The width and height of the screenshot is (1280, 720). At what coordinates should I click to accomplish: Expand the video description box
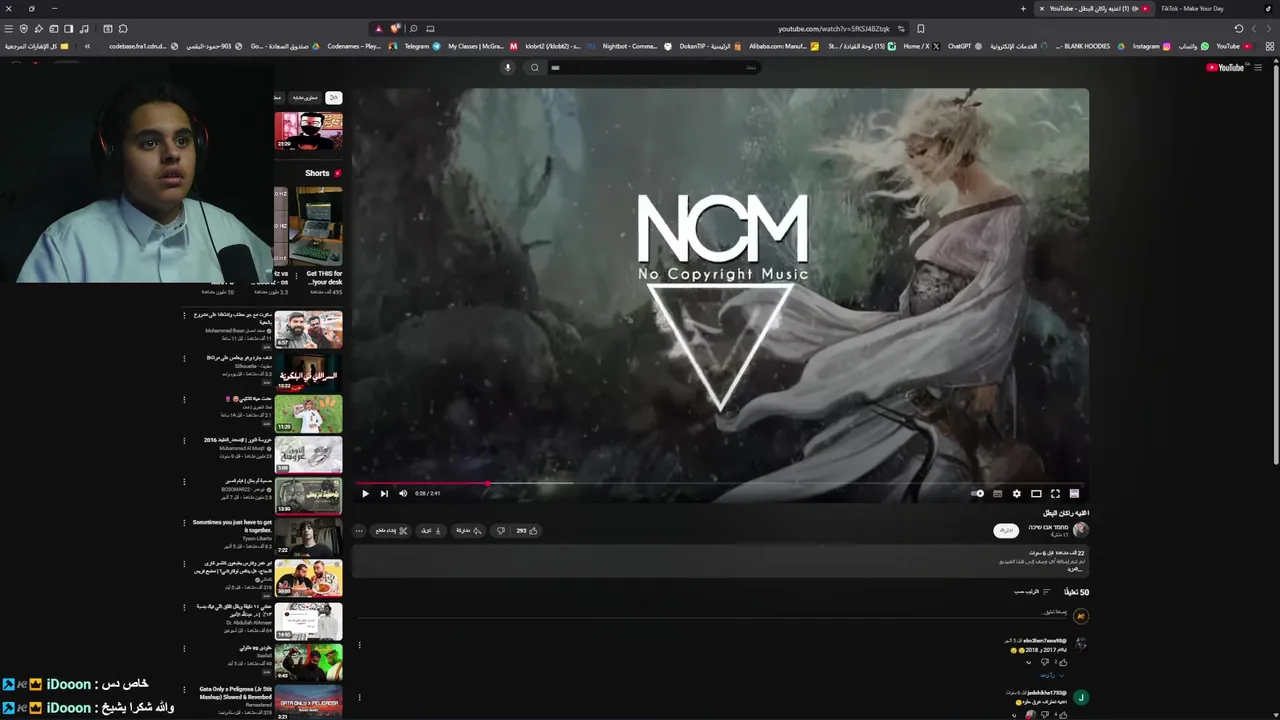tap(720, 561)
